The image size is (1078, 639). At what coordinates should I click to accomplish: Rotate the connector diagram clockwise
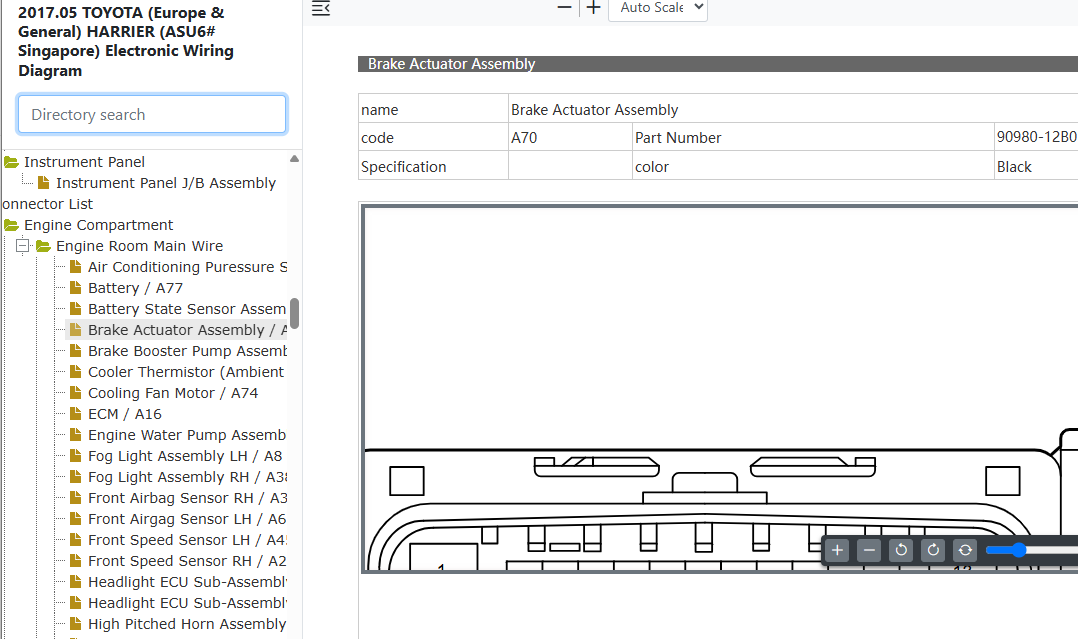point(933,550)
